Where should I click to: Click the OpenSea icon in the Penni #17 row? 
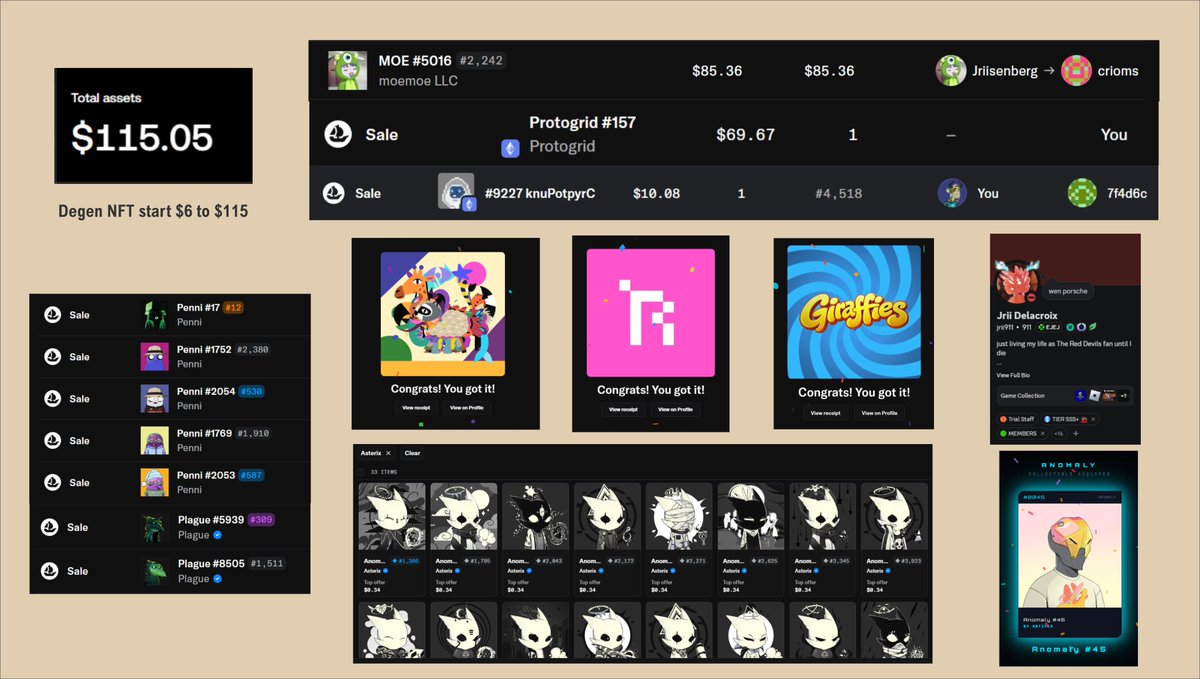pos(53,315)
